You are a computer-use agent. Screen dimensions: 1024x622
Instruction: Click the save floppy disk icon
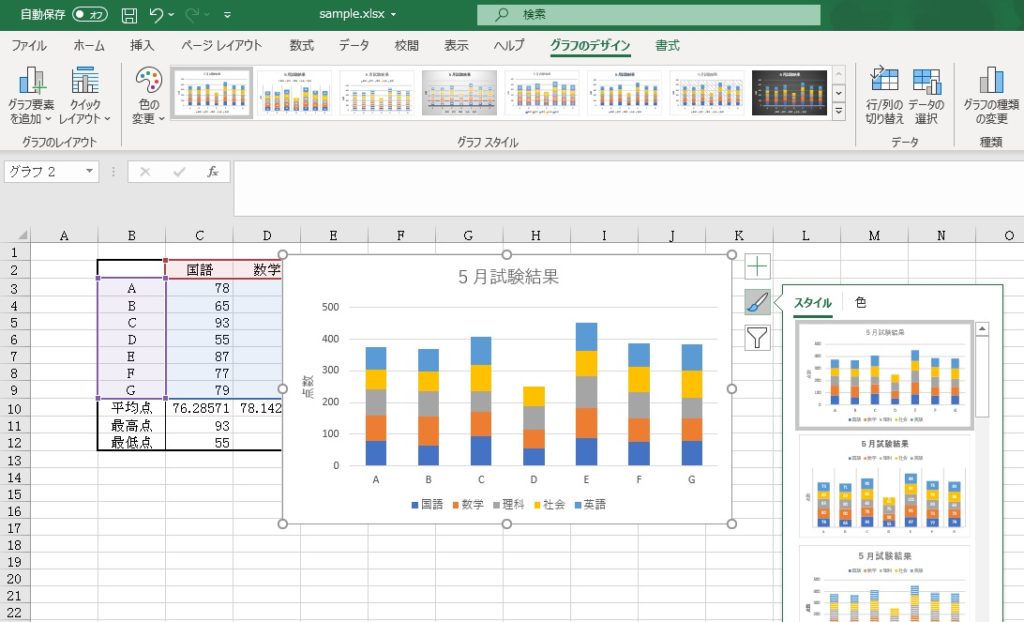tap(129, 15)
